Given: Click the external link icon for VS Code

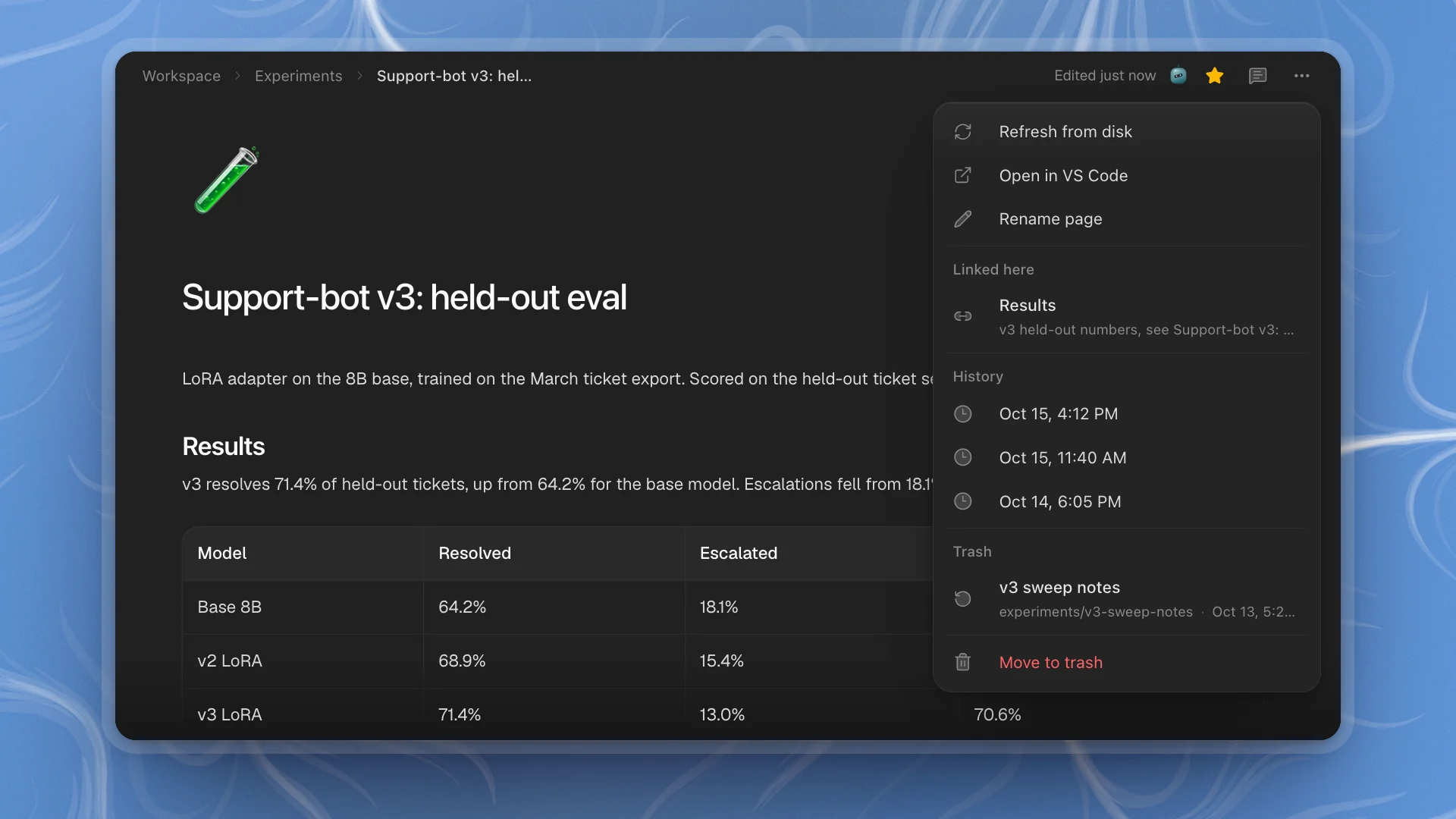Looking at the screenshot, I should point(963,175).
